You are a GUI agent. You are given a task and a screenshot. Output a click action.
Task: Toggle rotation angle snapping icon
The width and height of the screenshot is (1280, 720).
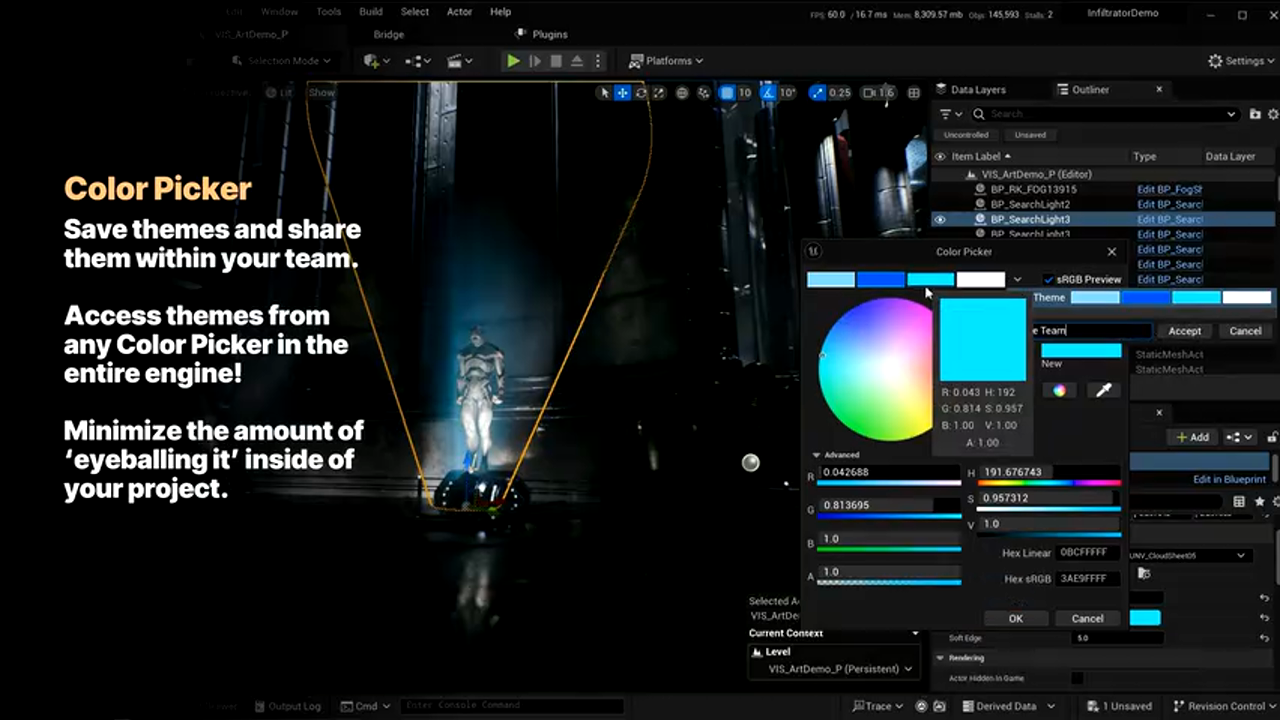[767, 93]
